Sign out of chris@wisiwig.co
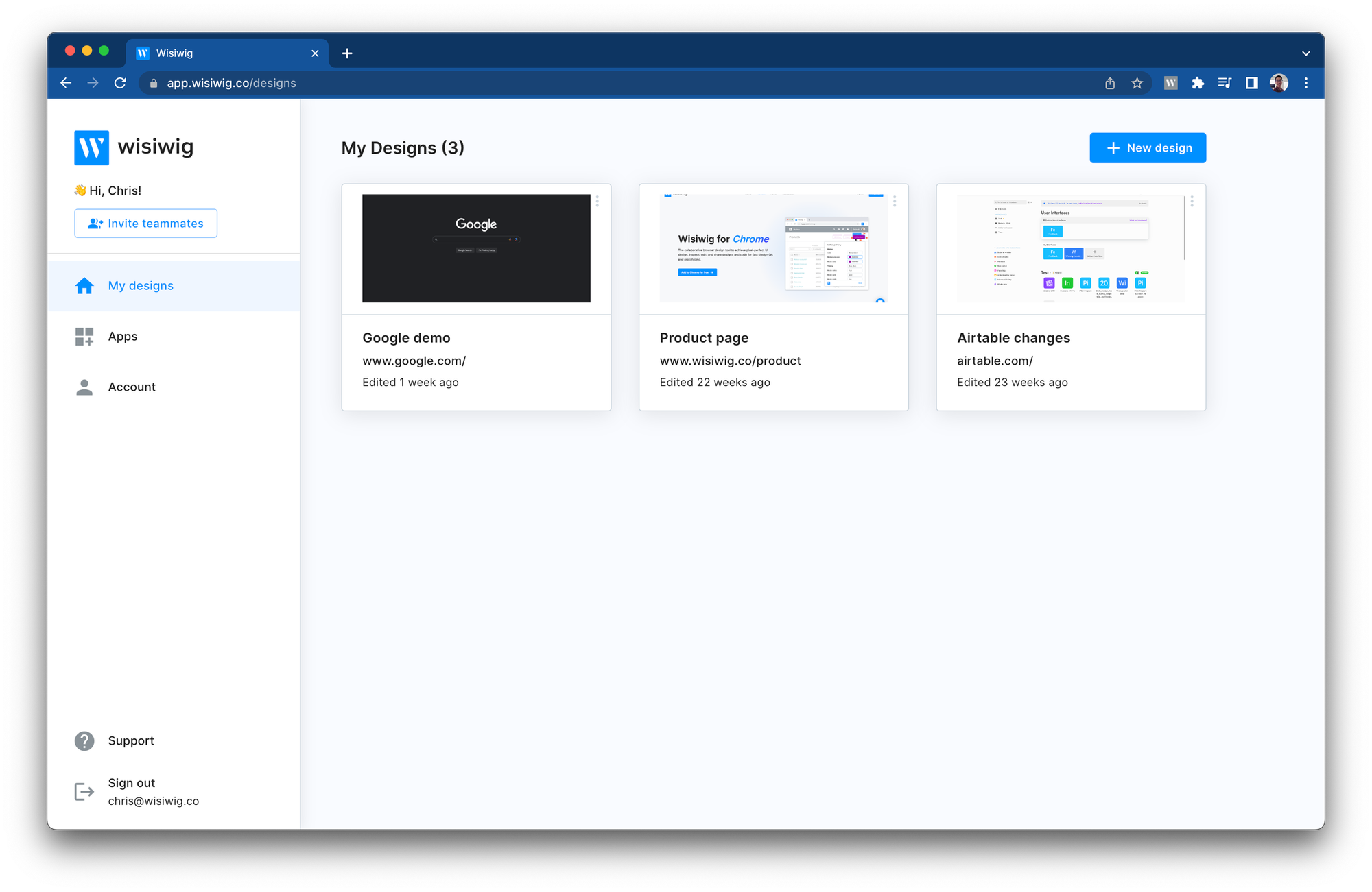Viewport: 1372px width, 892px height. pyautogui.click(x=131, y=783)
